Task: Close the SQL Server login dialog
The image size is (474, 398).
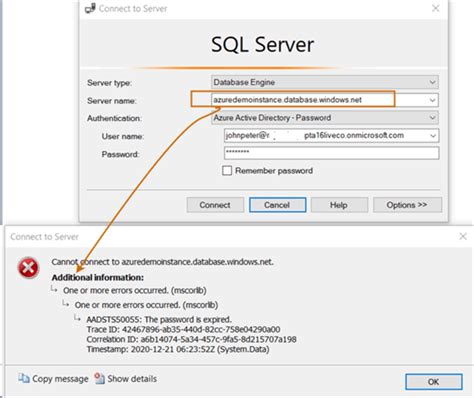Action: click(435, 8)
